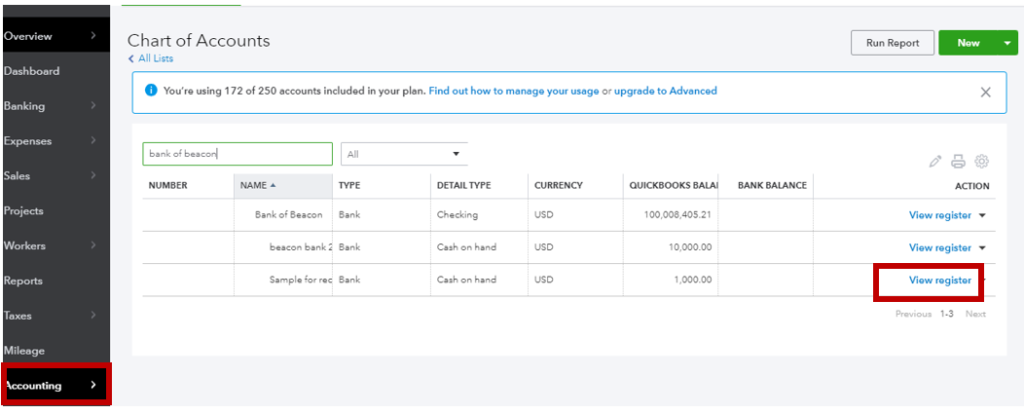Image resolution: width=1024 pixels, height=414 pixels.
Task: Expand the All account filter dropdown
Action: click(404, 154)
